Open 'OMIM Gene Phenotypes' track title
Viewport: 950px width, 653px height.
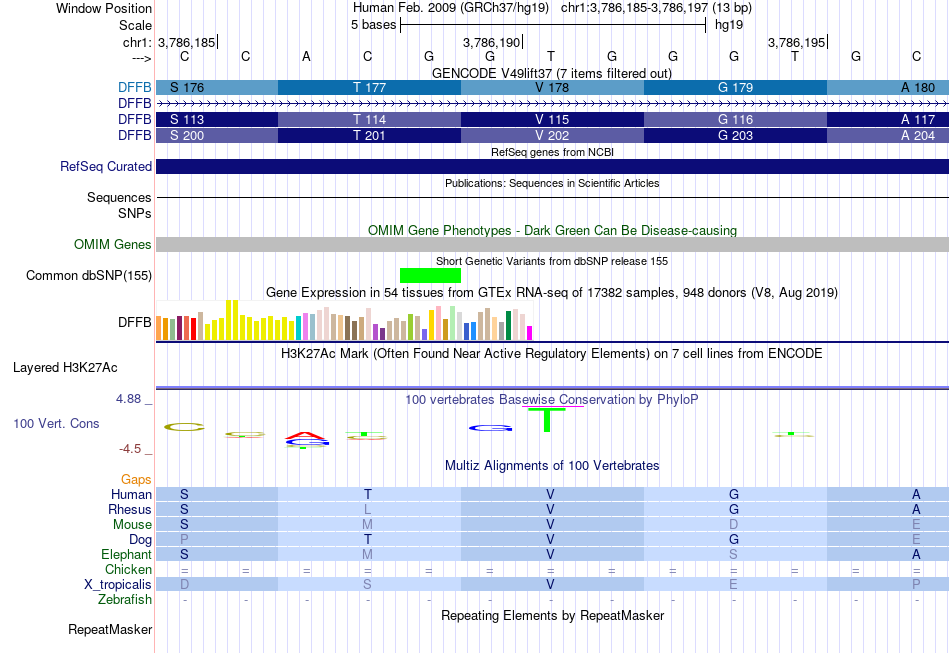(552, 230)
